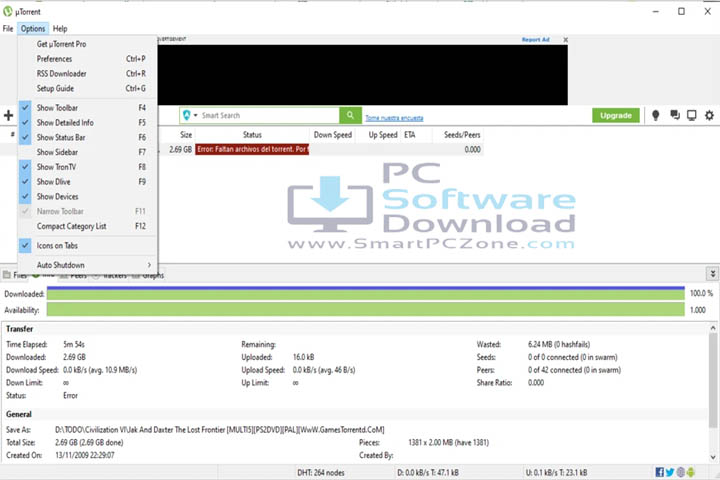Toggle the Show Toolbar option
The image size is (720, 480).
point(88,107)
